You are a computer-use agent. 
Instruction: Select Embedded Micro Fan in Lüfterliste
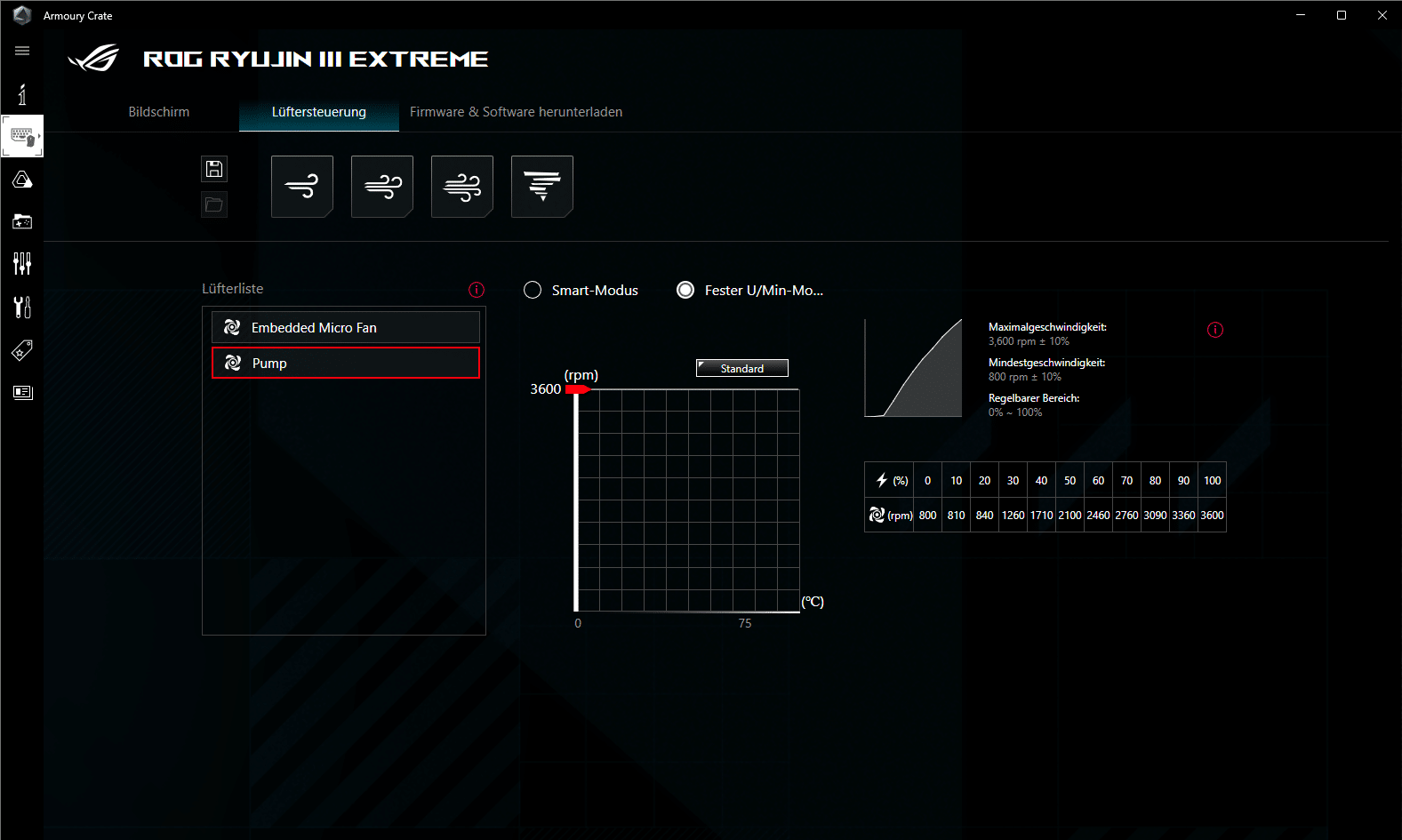(346, 327)
